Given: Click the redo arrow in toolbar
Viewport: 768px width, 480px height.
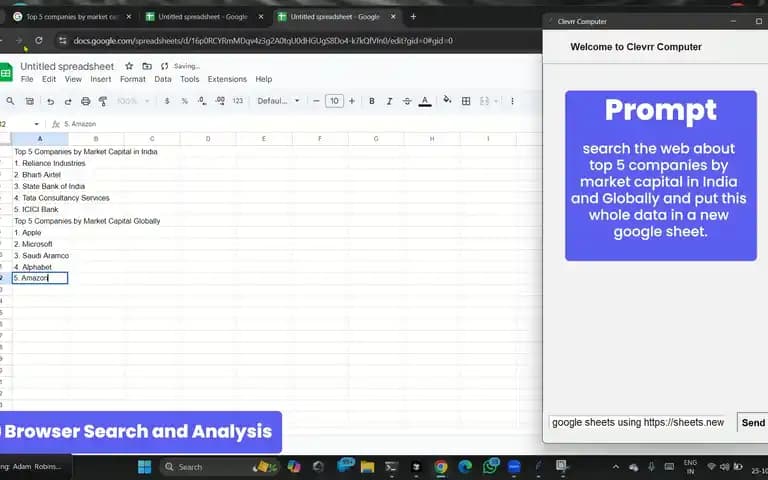Looking at the screenshot, I should tap(68, 101).
